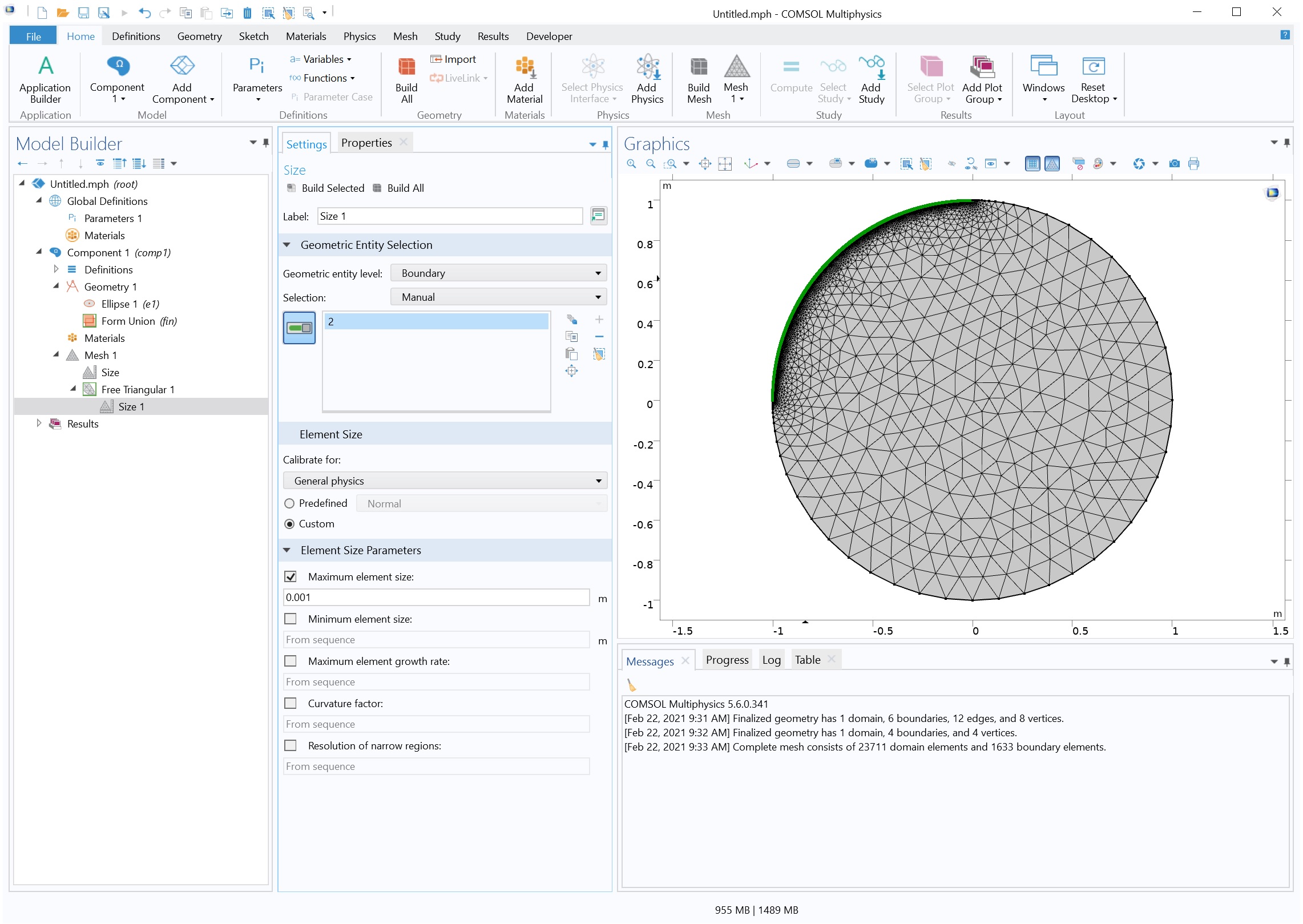The width and height of the screenshot is (1303, 924).
Task: Click the Build Mesh icon in ribbon
Action: [699, 67]
